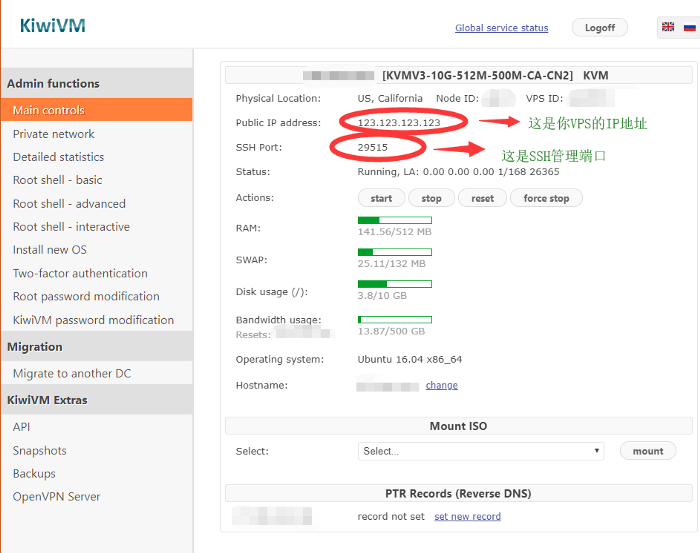This screenshot has height=553, width=700.
Task: Start the VPS with start button
Action: click(381, 198)
